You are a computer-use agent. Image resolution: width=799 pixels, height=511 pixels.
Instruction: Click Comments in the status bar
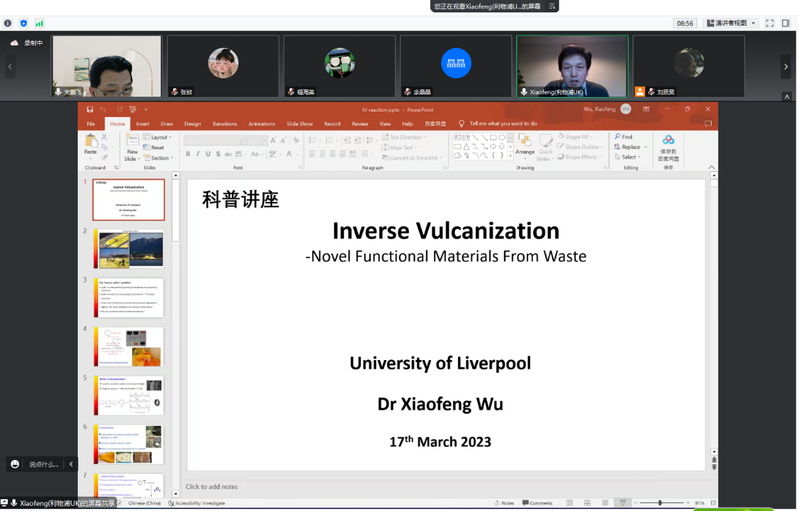coord(537,503)
